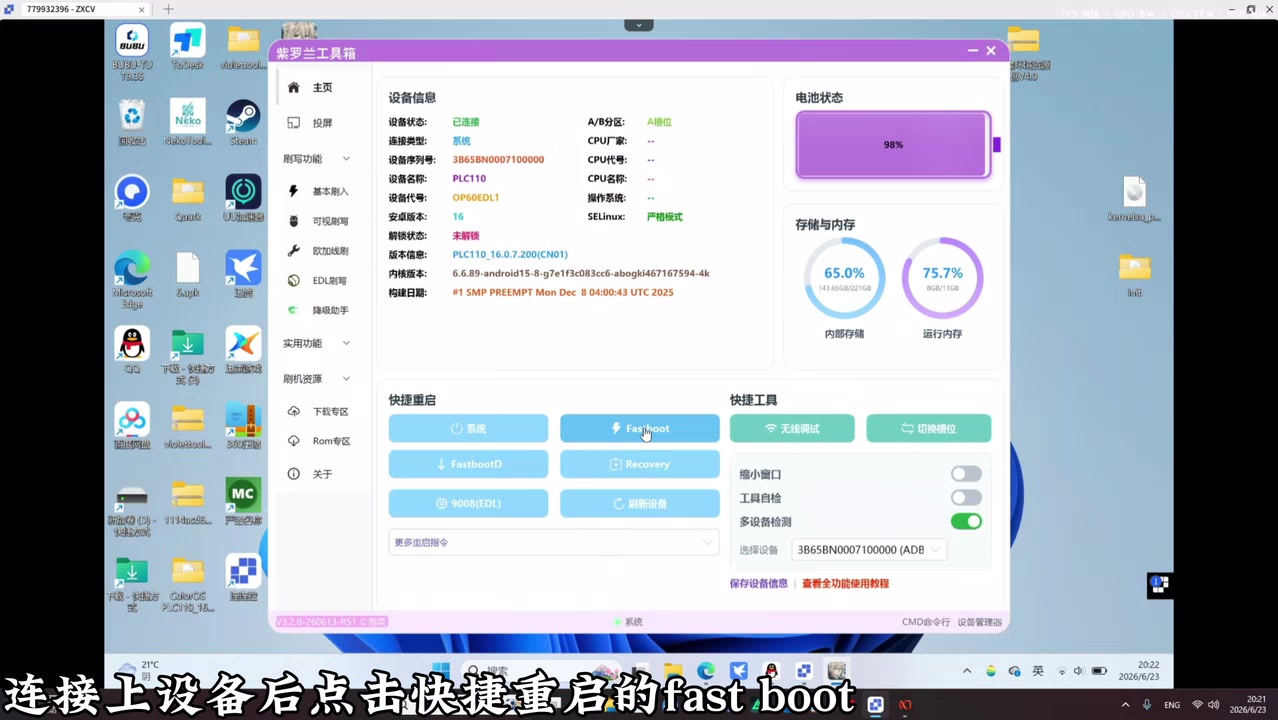
Task: Click the serial number 3B65BN0007100000
Action: (498, 160)
